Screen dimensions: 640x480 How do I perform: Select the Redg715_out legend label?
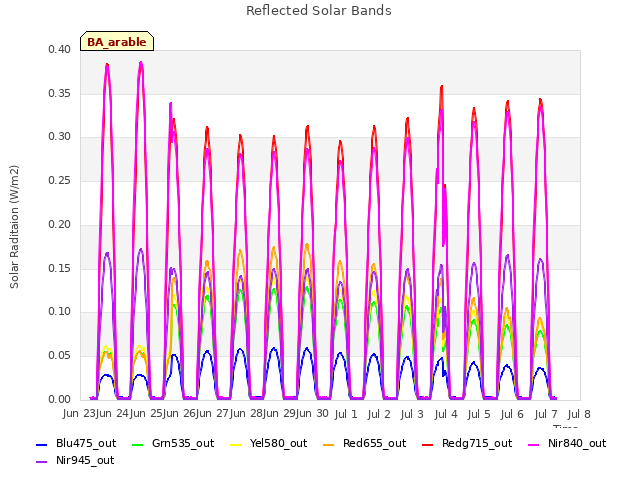tap(477, 444)
